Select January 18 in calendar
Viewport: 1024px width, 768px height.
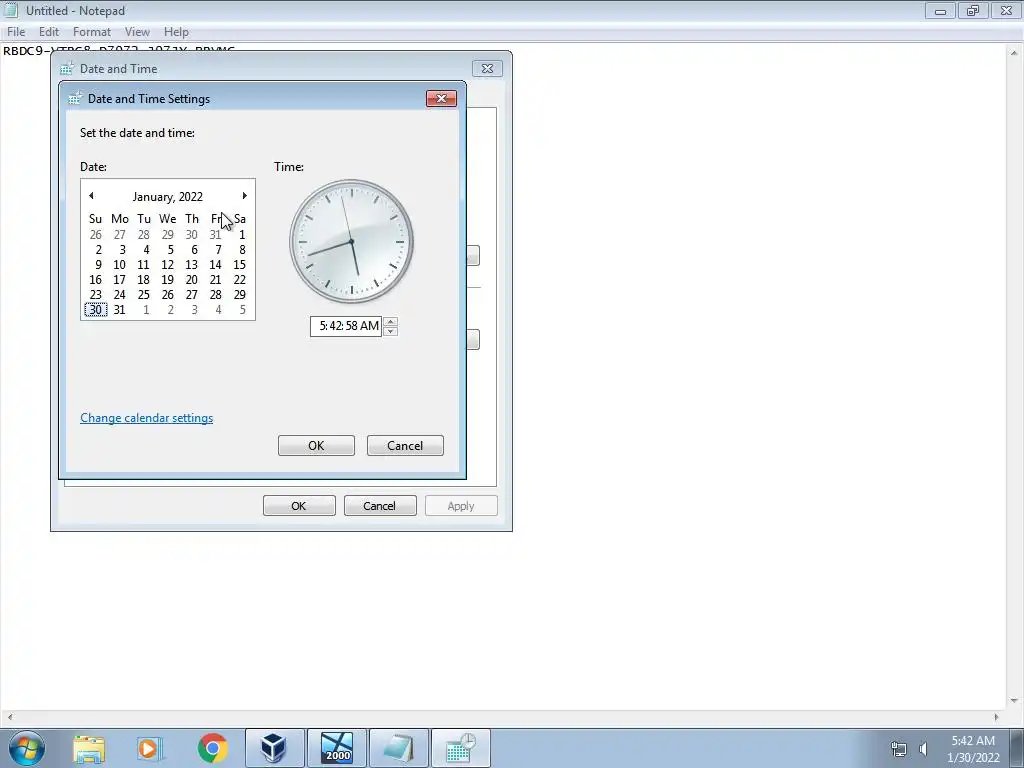[144, 280]
